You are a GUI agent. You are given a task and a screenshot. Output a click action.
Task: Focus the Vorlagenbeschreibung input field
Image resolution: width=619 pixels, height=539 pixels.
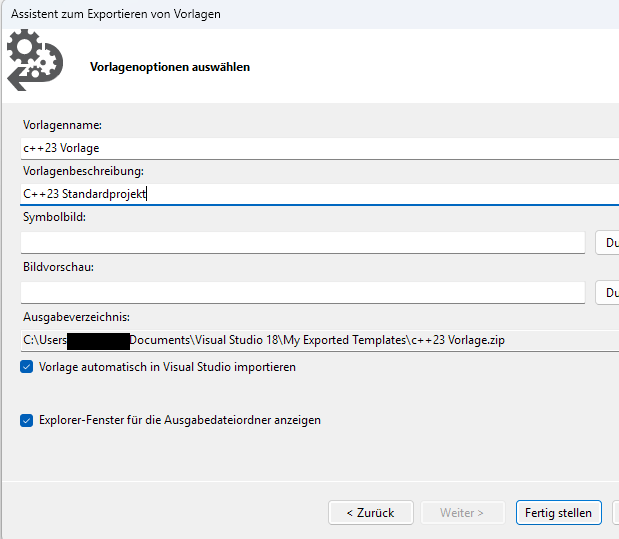(320, 194)
